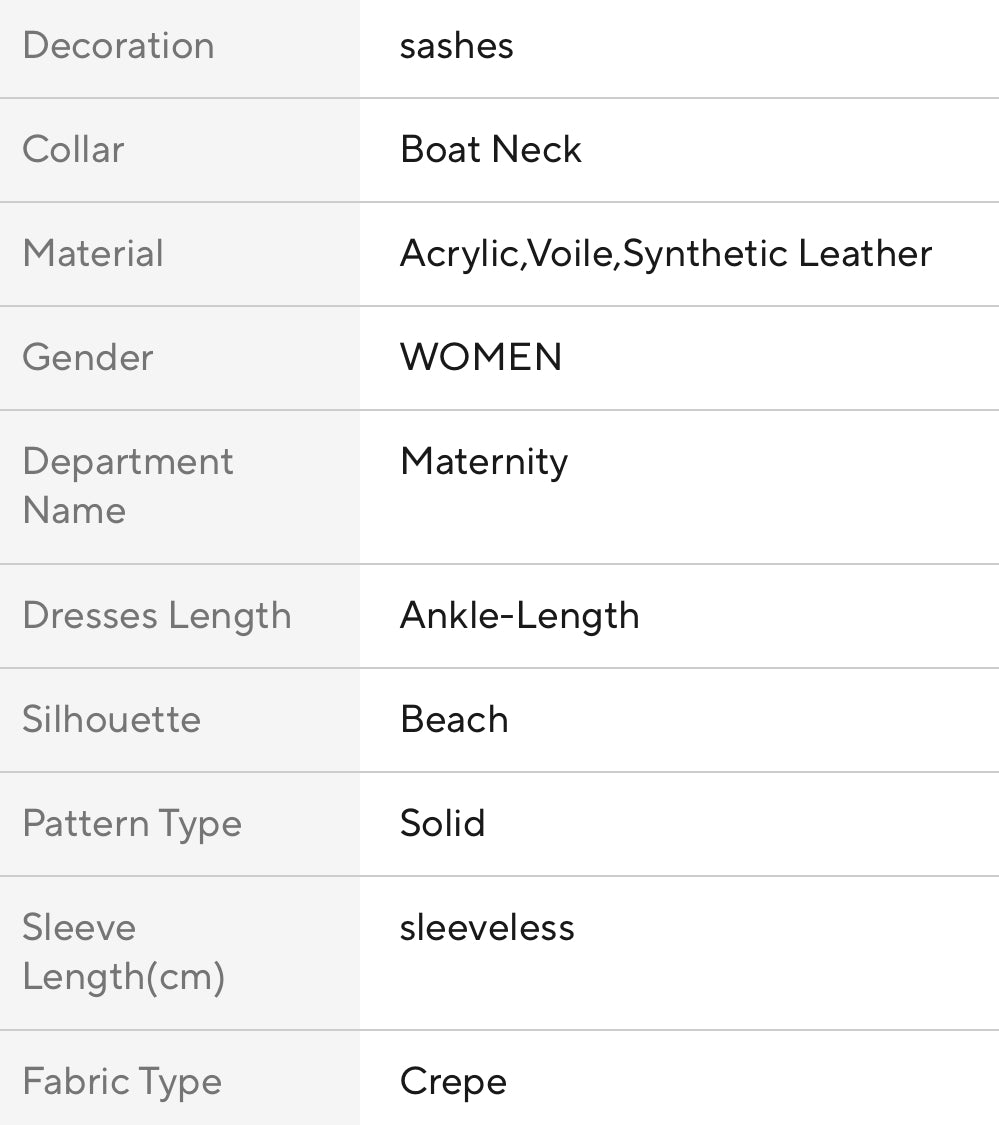Select the 'sashes' decoration value
Viewport: 999px width, 1125px height.
(x=456, y=46)
